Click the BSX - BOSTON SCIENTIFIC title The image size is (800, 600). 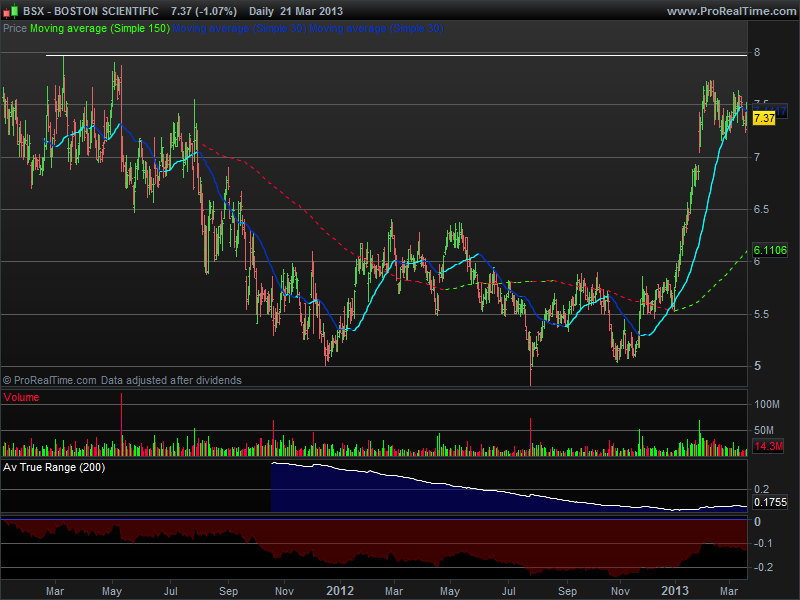click(92, 11)
